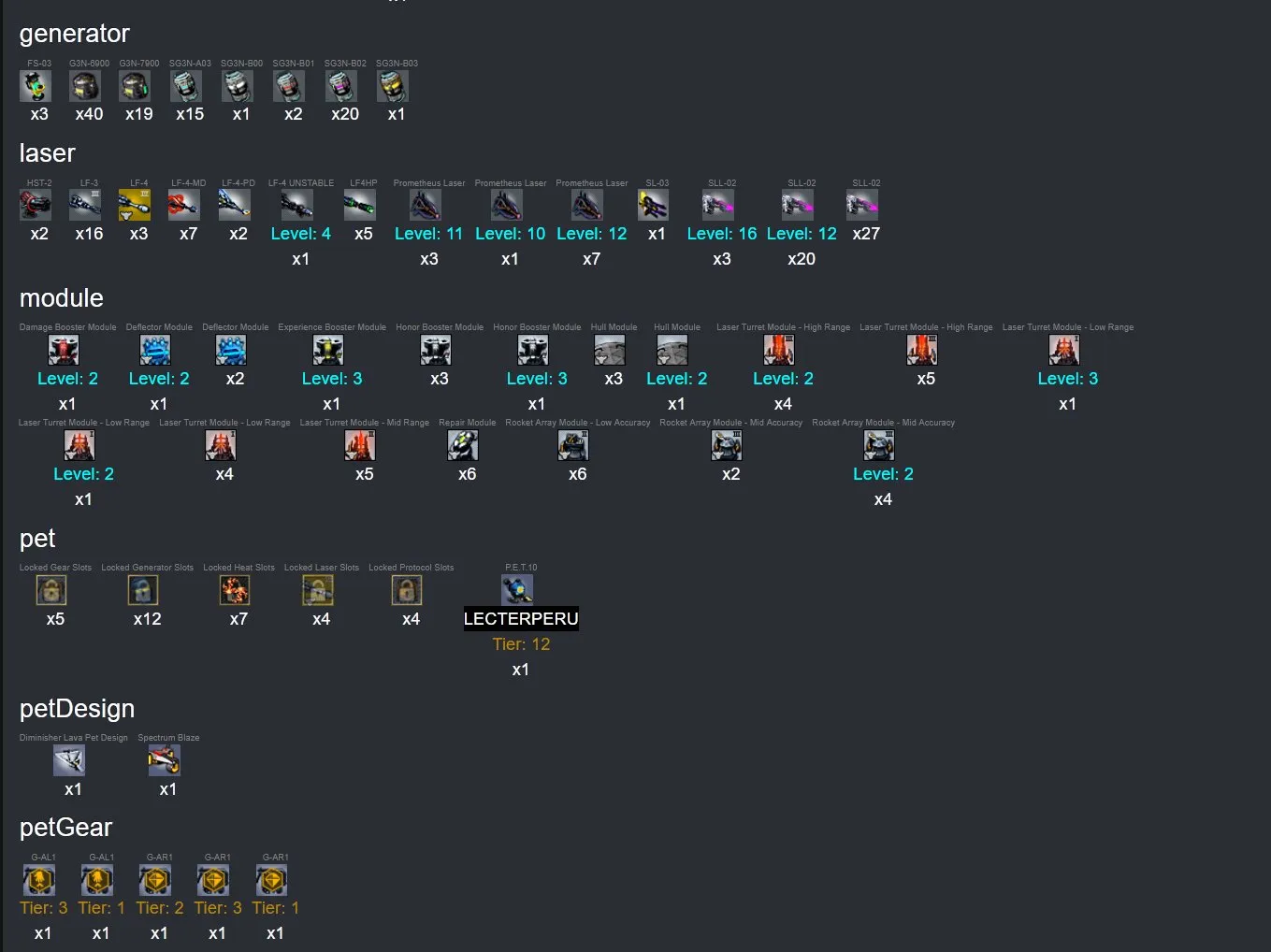Pick the G3N-7900 generator item
The width and height of the screenshot is (1271, 952).
point(136,86)
